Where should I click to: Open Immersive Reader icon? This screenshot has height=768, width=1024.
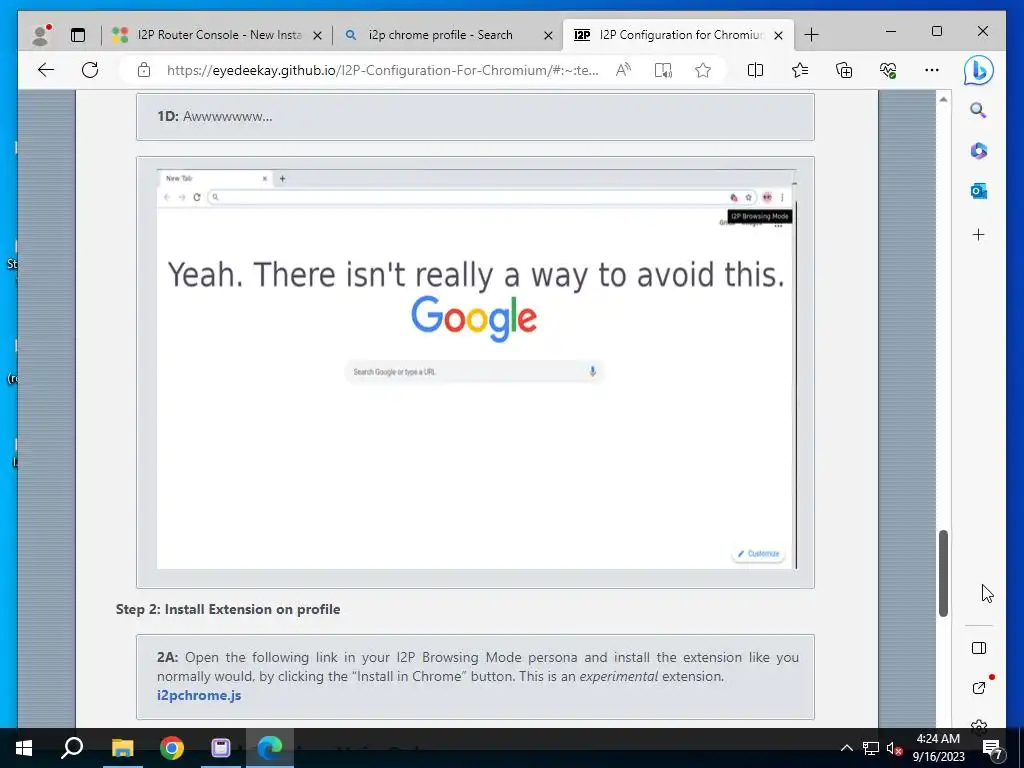coord(664,70)
